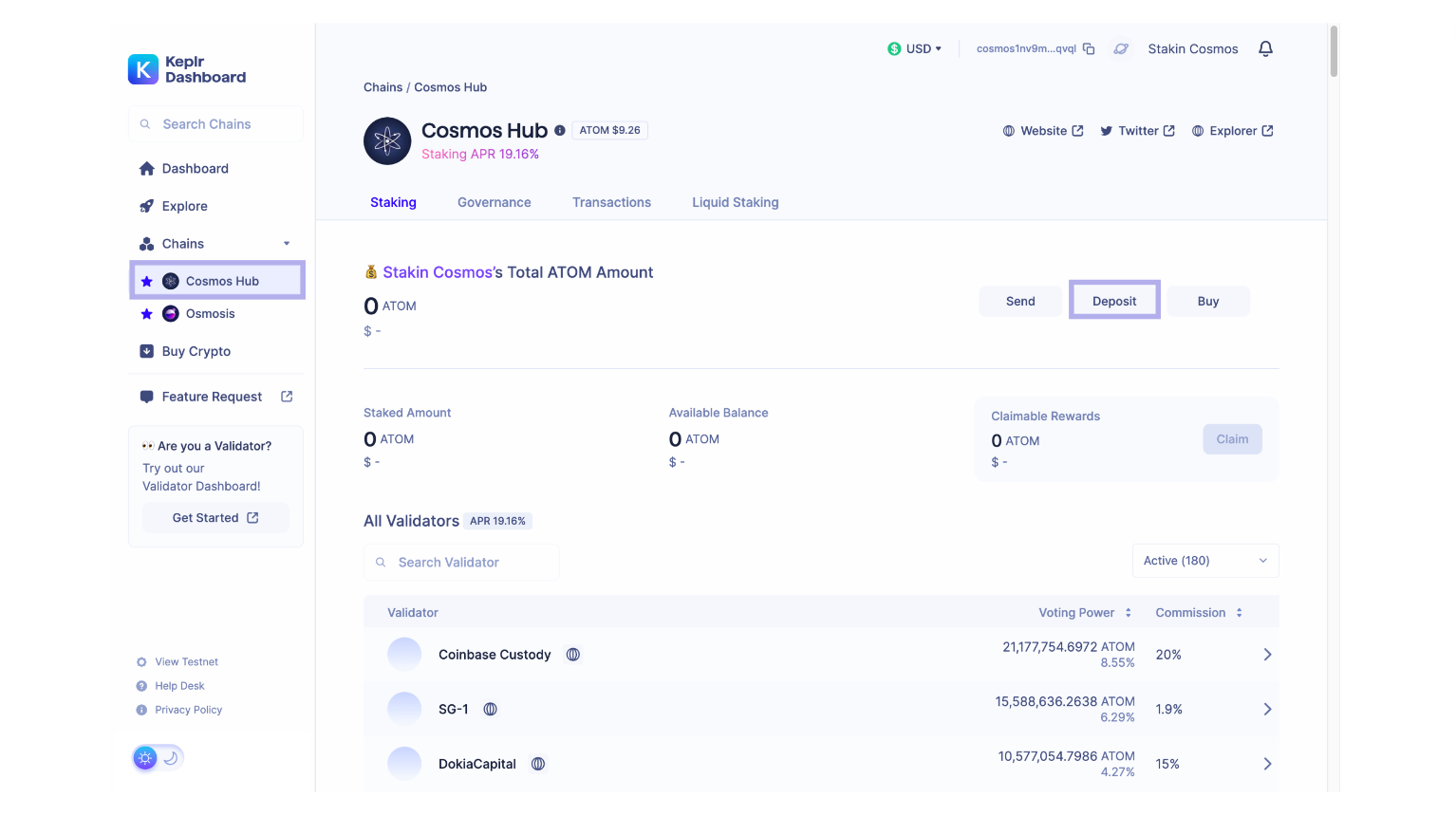The height and width of the screenshot is (816, 1456).
Task: Open Explore via the rocket icon
Action: (x=146, y=206)
